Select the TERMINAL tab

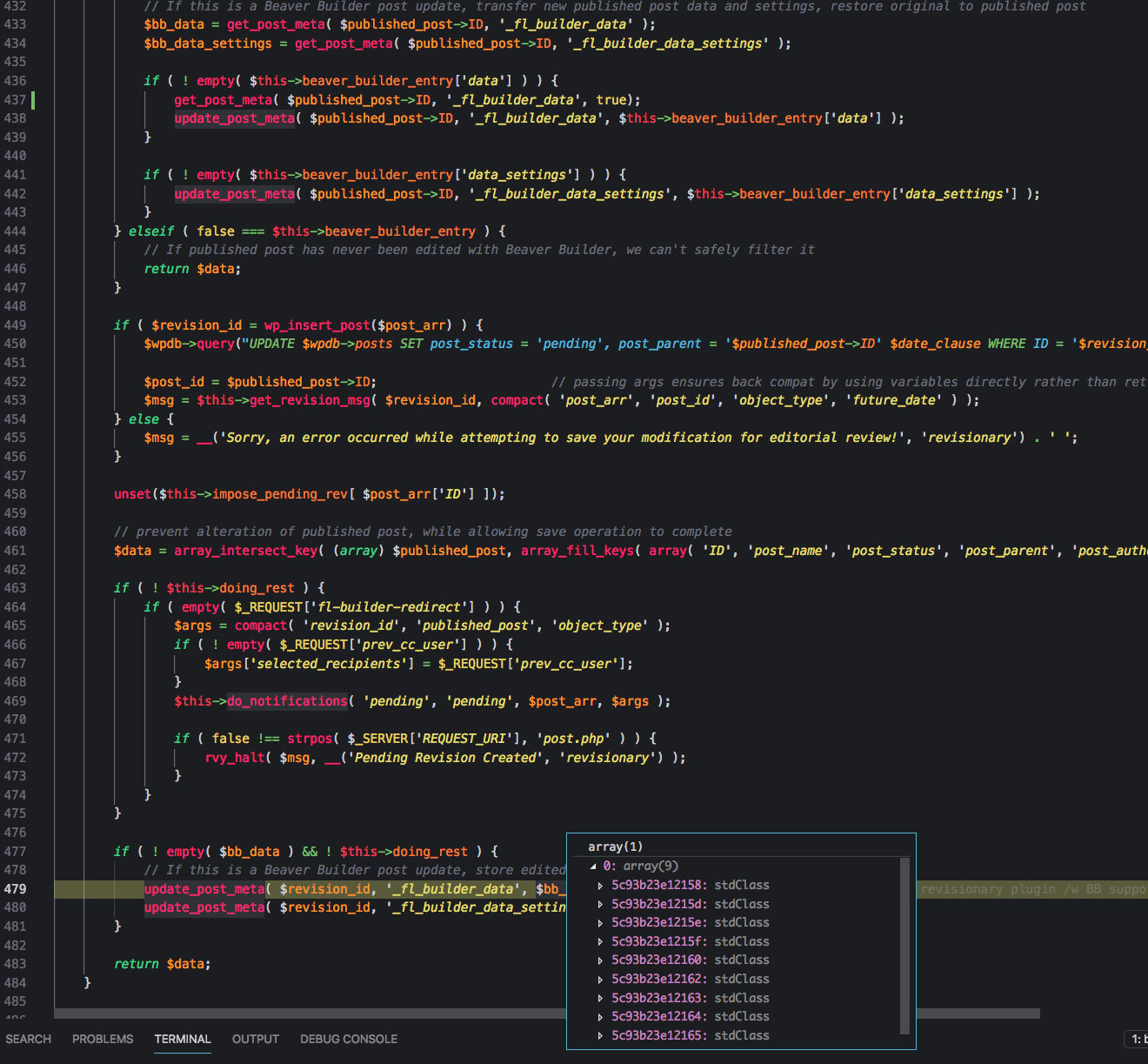click(x=183, y=1040)
